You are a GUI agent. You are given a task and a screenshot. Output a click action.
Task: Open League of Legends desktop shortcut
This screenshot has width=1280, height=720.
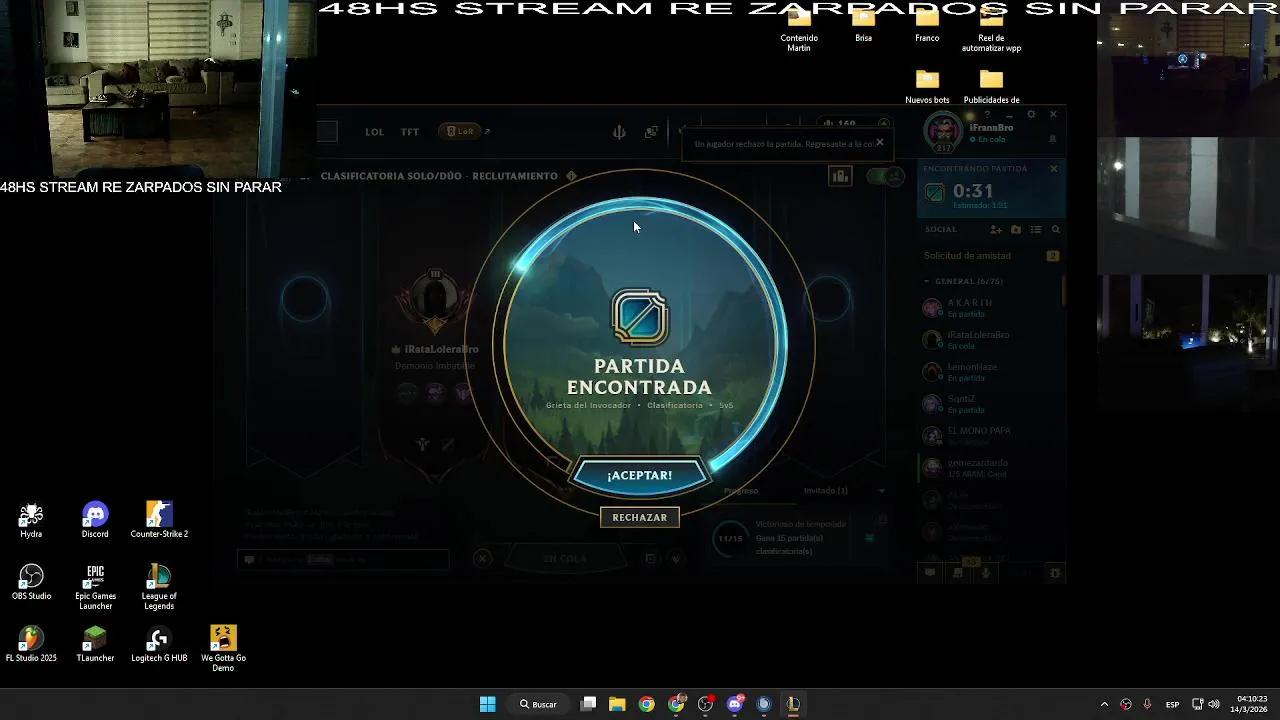click(159, 587)
